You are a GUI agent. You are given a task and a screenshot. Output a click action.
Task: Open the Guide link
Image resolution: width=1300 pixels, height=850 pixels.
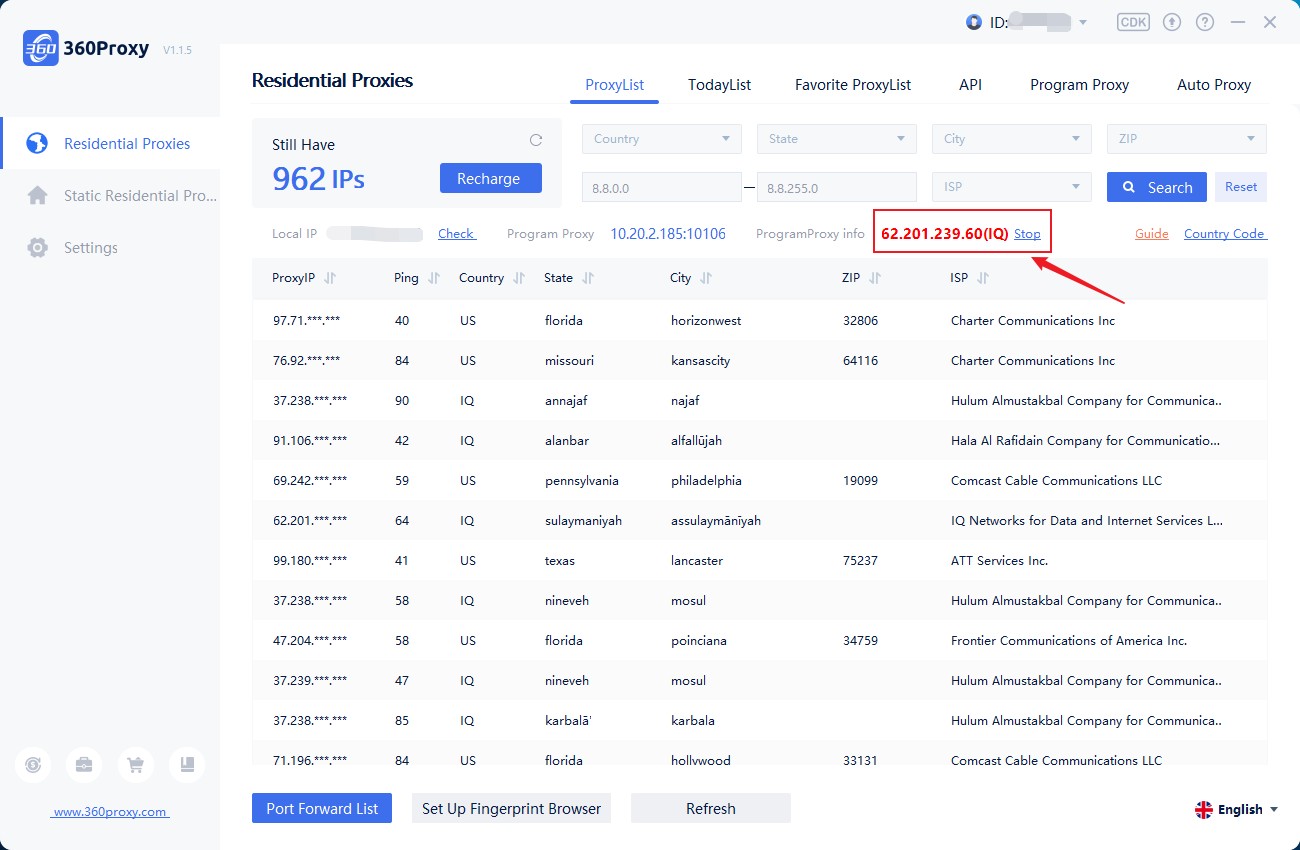(x=1152, y=234)
